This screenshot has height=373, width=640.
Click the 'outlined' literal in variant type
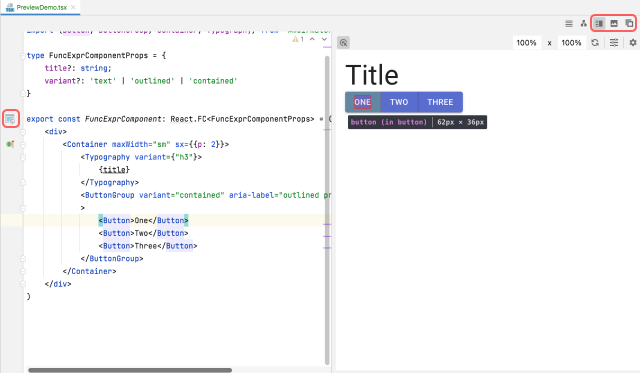152,81
